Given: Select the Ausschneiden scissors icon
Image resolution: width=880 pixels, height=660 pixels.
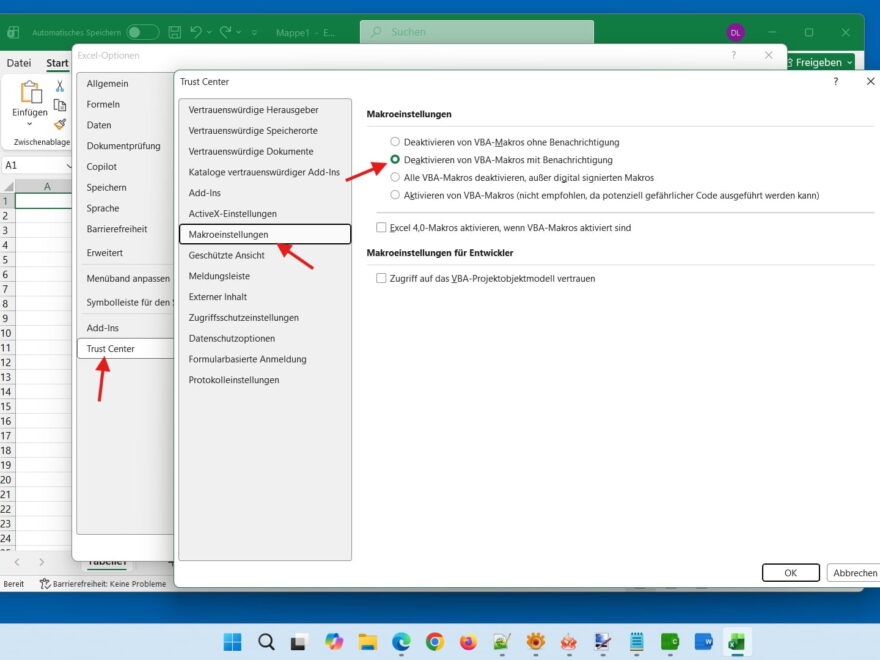Looking at the screenshot, I should point(61,86).
